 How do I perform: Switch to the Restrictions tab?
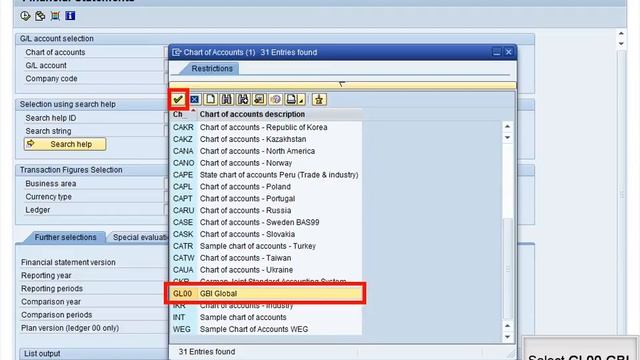(x=212, y=69)
